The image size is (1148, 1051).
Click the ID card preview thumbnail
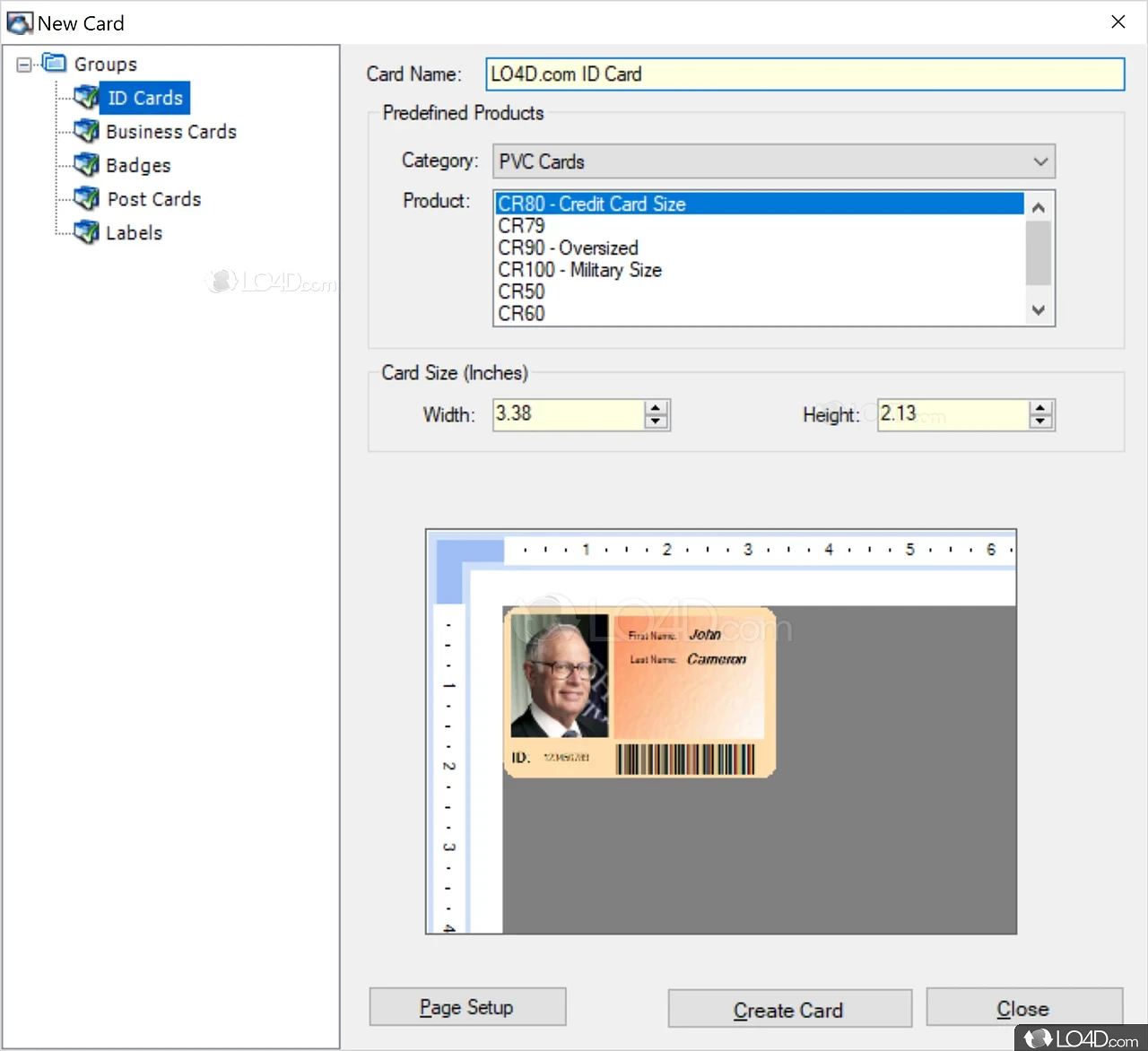click(x=639, y=692)
